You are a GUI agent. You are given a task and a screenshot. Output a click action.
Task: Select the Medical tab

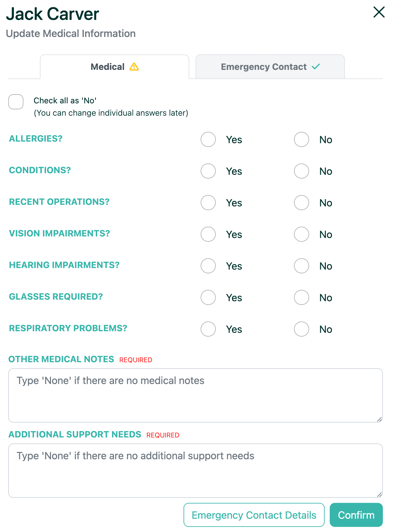(x=115, y=67)
